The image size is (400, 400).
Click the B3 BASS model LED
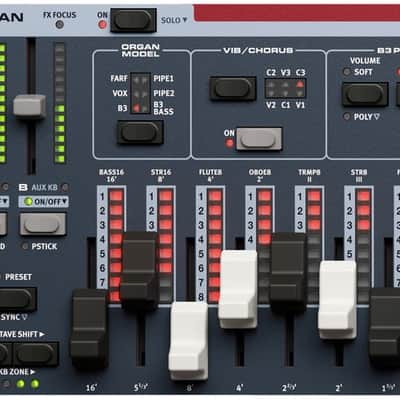pyautogui.click(x=145, y=108)
